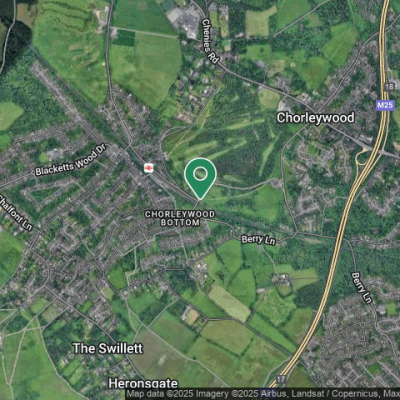Click the Chorleywood town label
This screenshot has height=400, width=400.
[315, 118]
